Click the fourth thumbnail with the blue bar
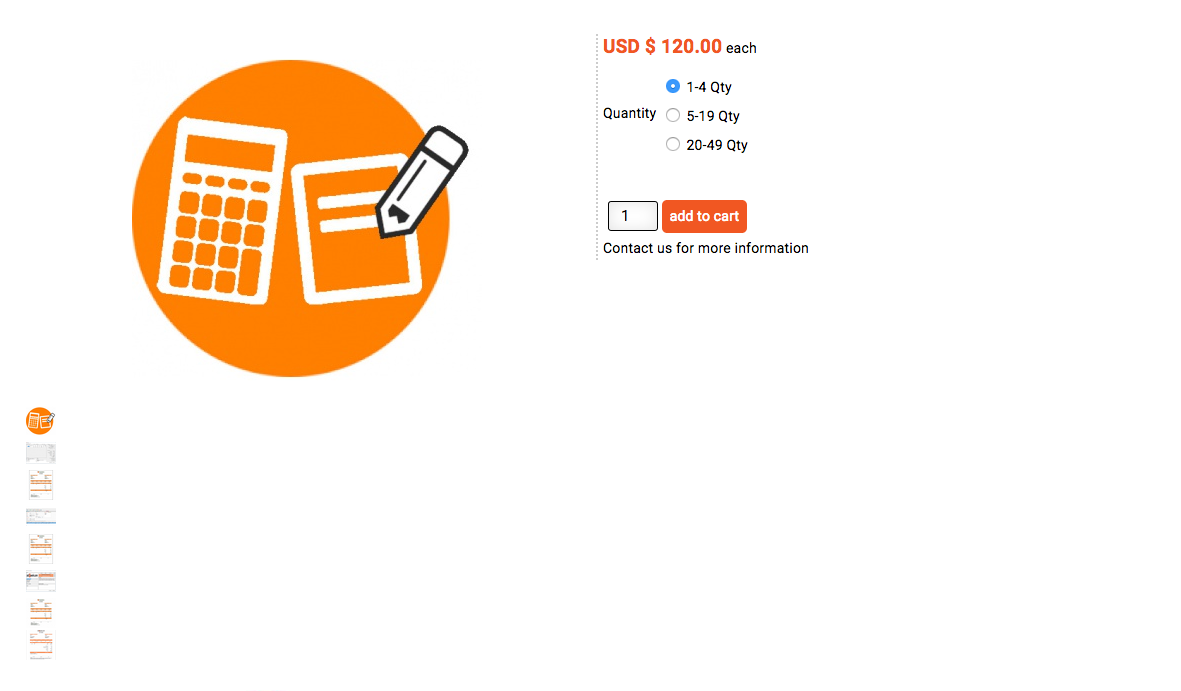 (x=40, y=516)
